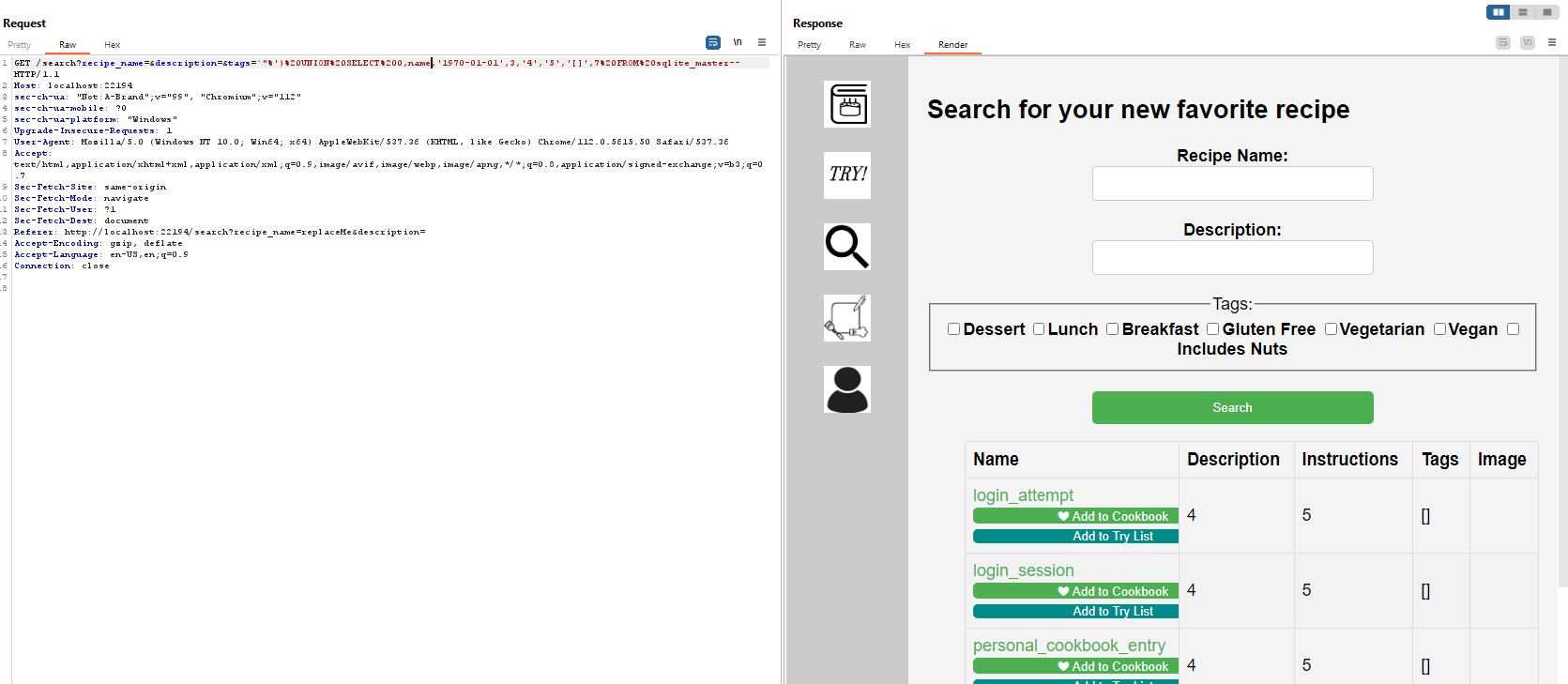The height and width of the screenshot is (684, 1568).
Task: Click the Referer header line
Action: click(x=220, y=232)
